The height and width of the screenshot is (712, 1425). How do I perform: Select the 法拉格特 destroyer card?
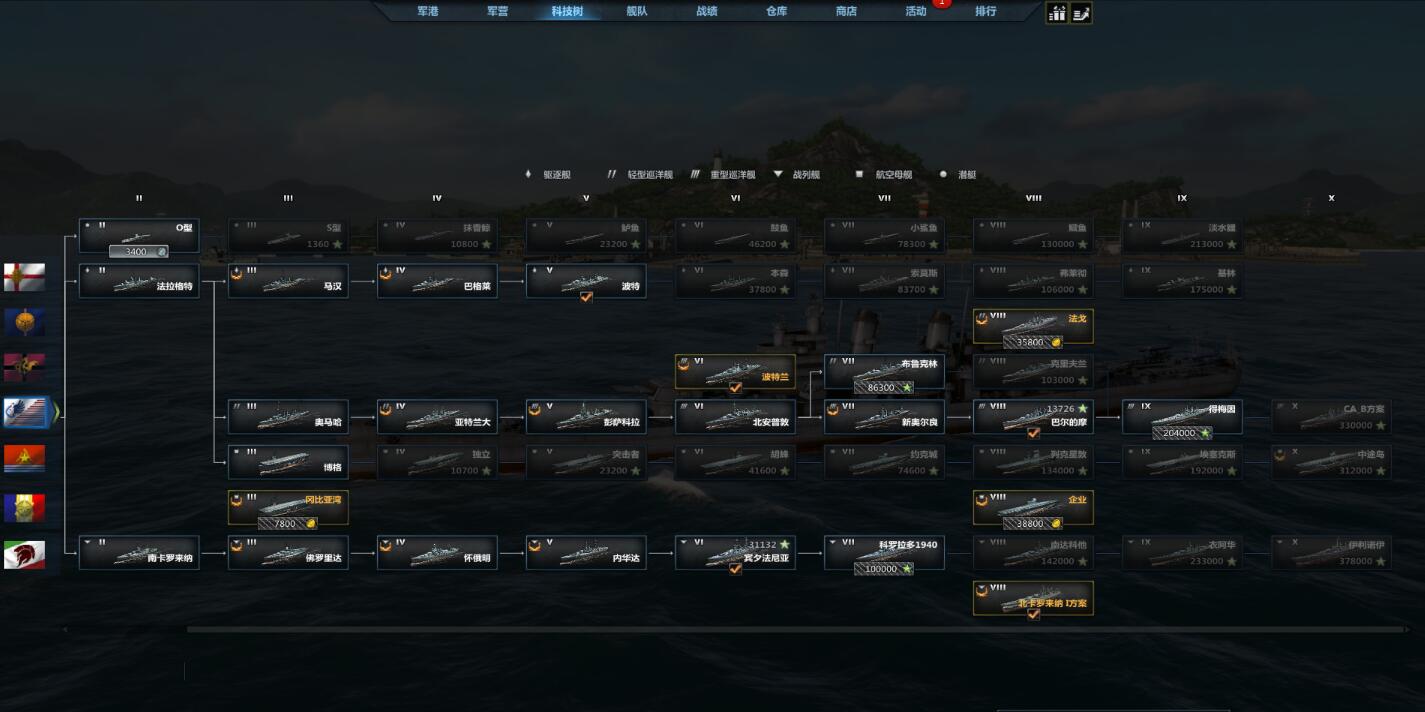(x=139, y=281)
